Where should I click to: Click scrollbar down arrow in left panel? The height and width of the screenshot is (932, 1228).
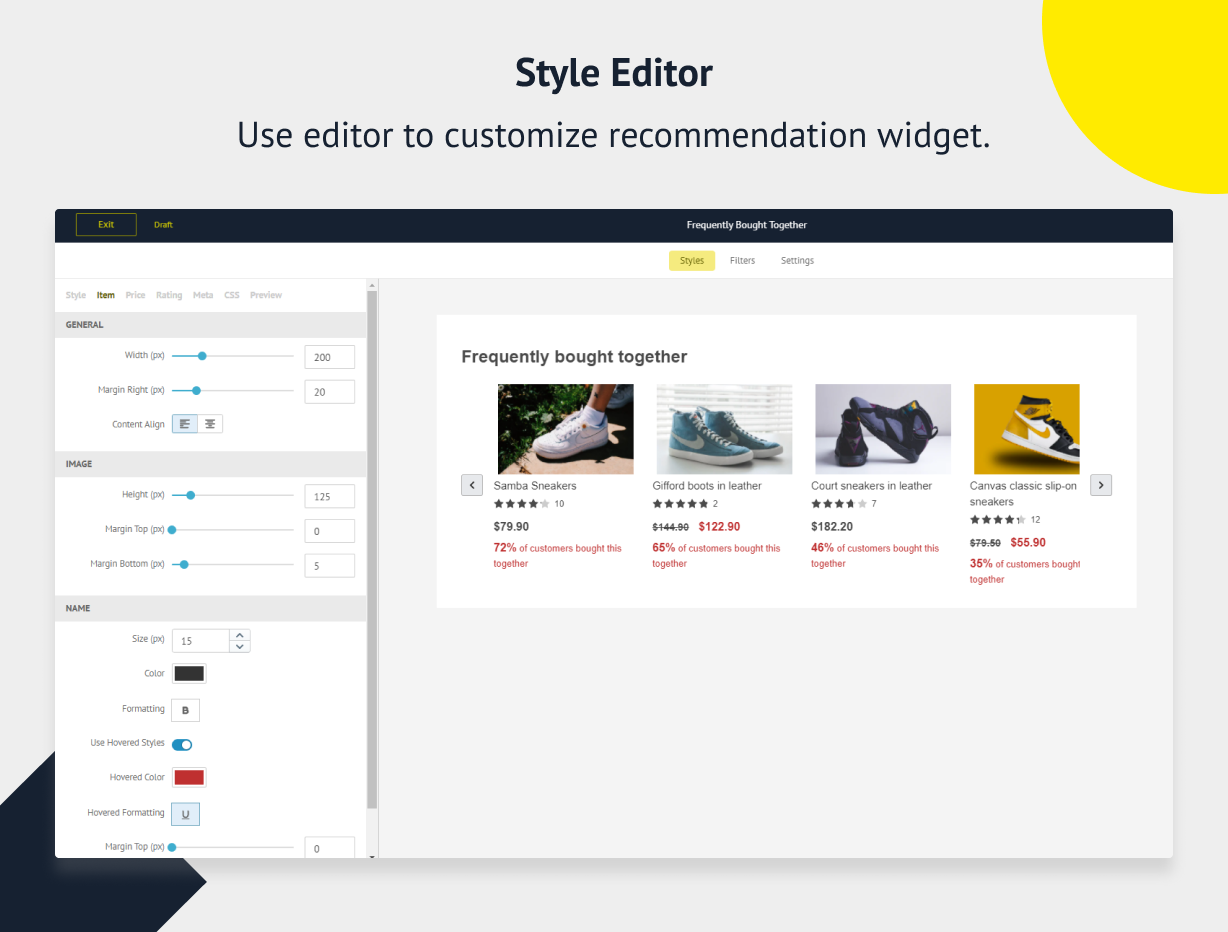[373, 856]
